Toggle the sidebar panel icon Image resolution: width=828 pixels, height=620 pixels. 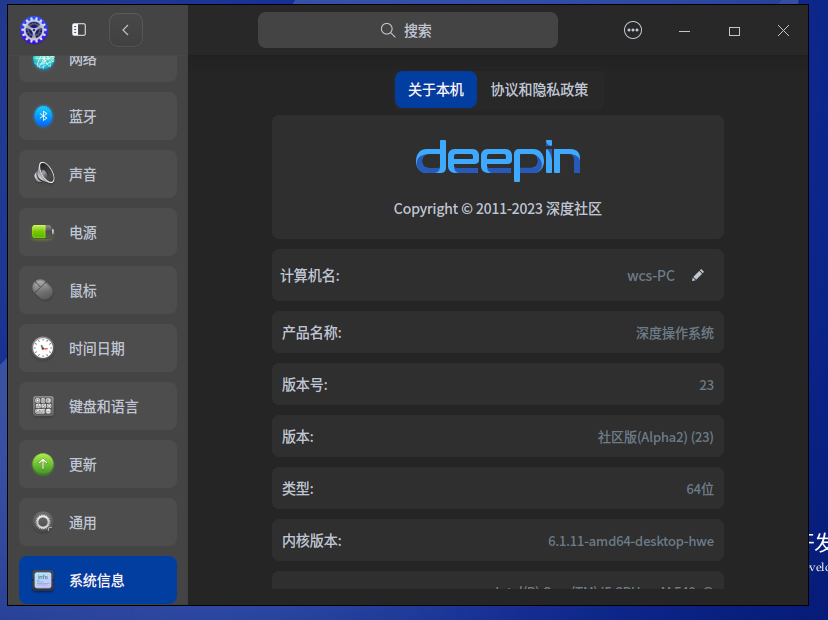pyautogui.click(x=78, y=29)
